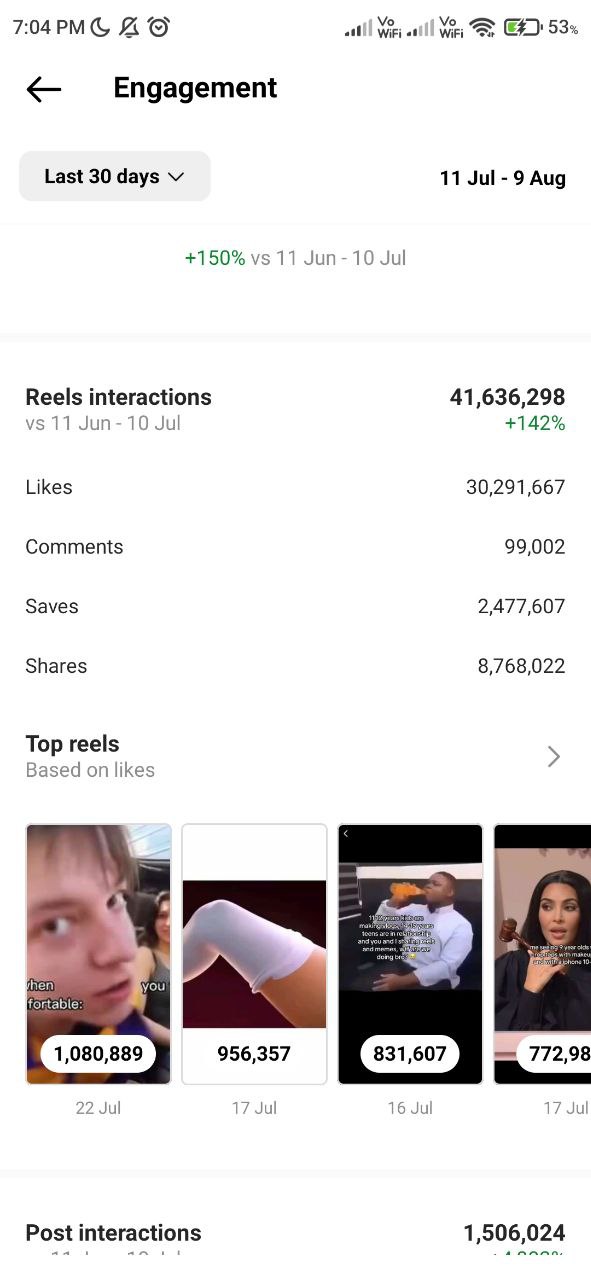Image resolution: width=591 pixels, height=1280 pixels.
Task: Select the Top reels heading
Action: click(72, 744)
